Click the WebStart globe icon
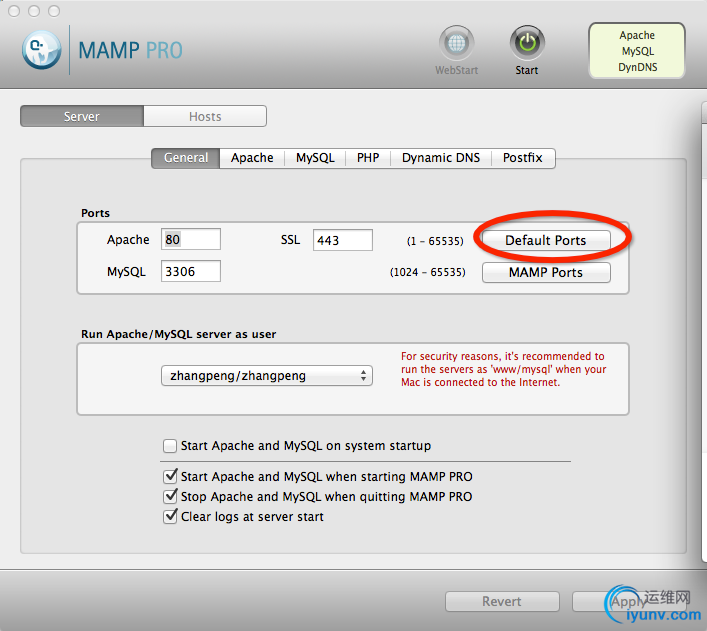Viewport: 707px width, 631px height. (456, 43)
